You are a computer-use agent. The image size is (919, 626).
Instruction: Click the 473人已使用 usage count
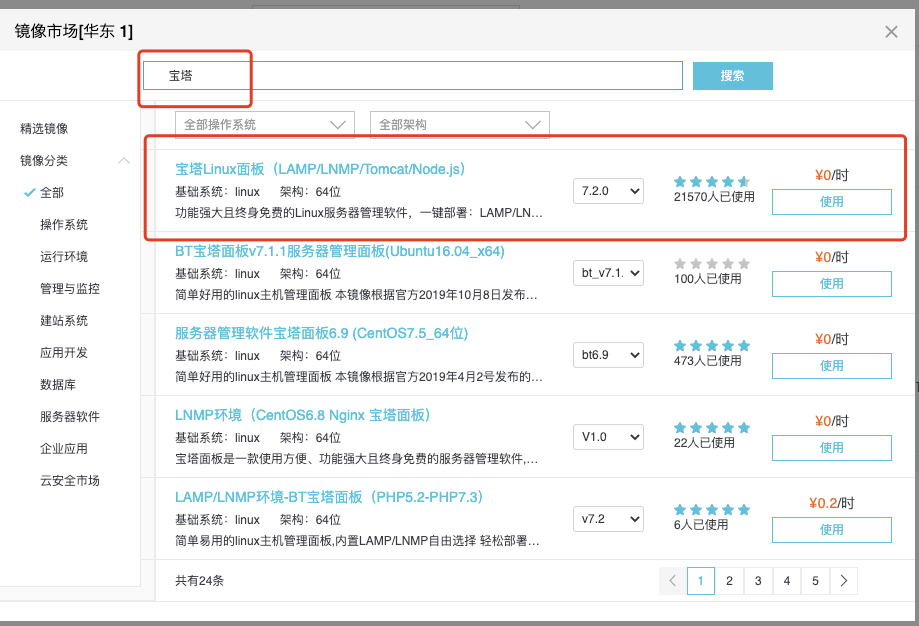(x=707, y=361)
